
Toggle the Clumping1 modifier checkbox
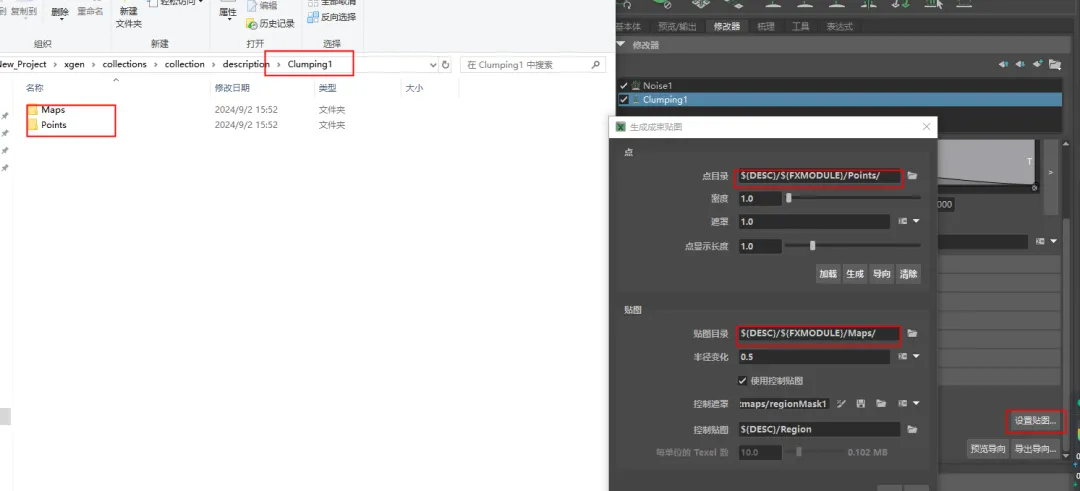(x=624, y=100)
